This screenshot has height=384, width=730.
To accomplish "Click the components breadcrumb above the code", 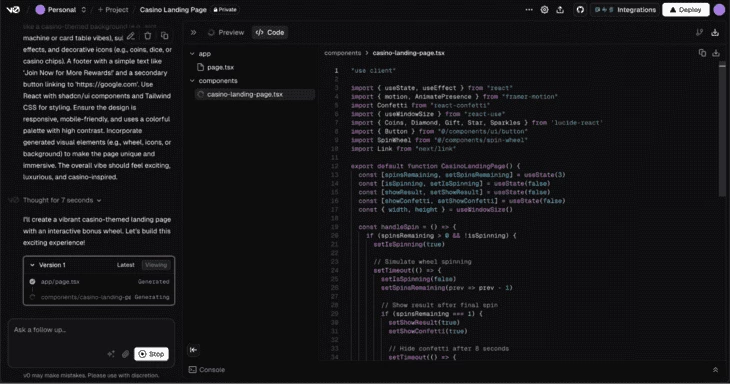I will [x=343, y=53].
